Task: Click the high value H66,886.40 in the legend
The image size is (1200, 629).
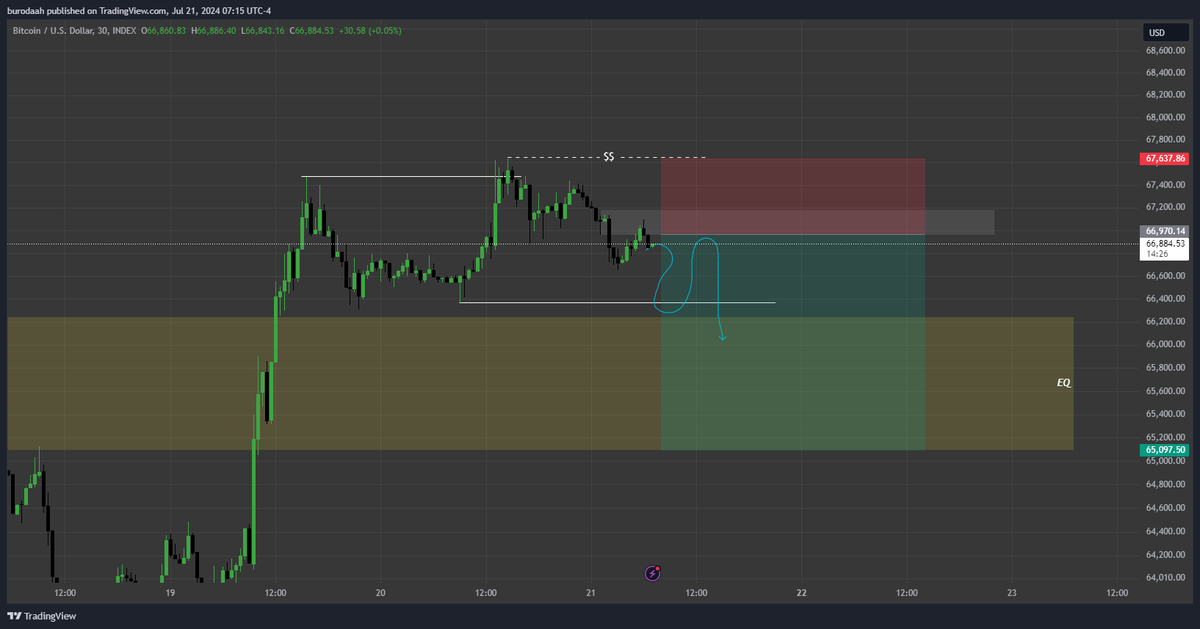Action: pos(215,31)
